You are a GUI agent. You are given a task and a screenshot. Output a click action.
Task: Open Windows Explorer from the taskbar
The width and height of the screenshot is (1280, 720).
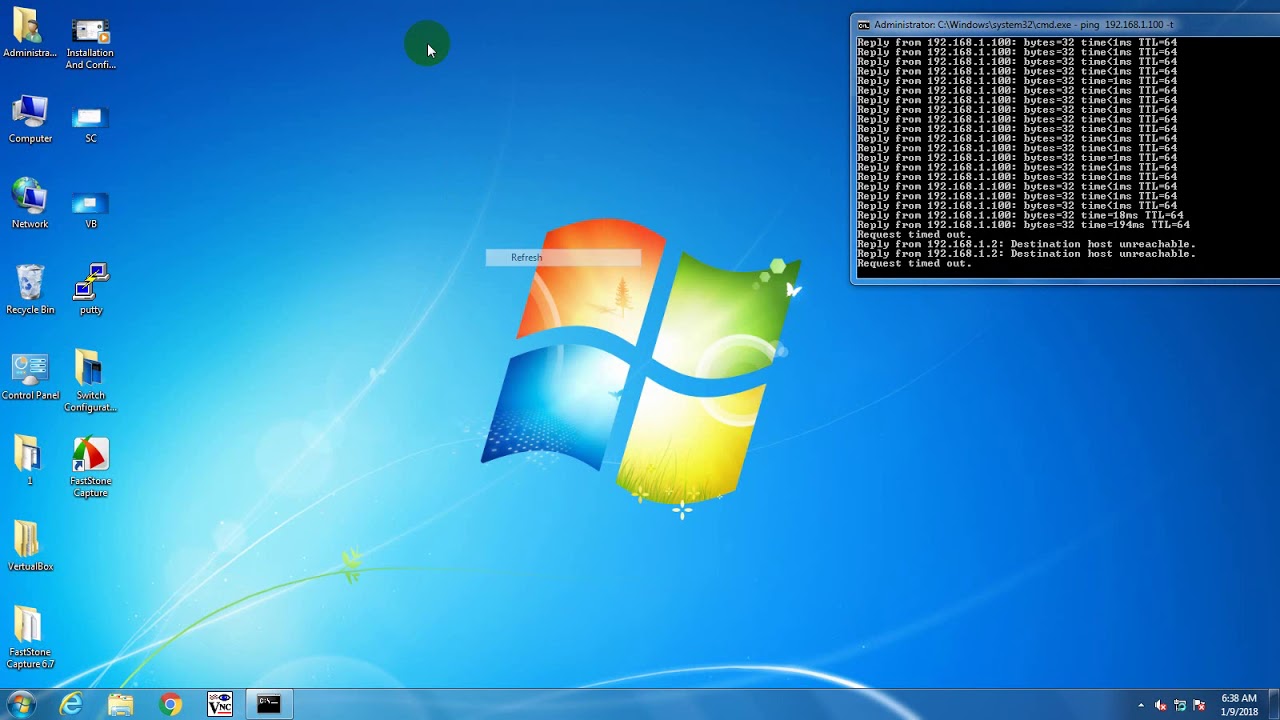point(120,704)
